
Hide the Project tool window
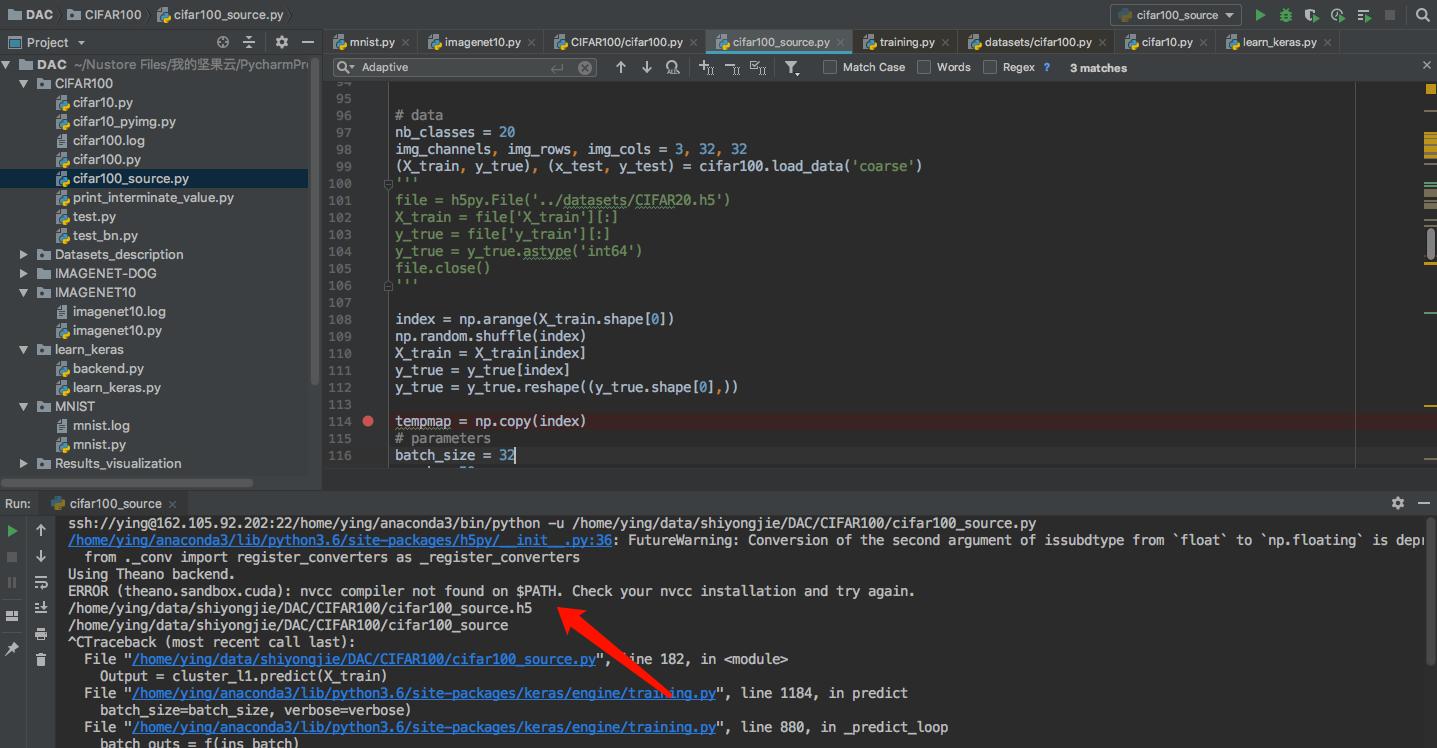(308, 42)
